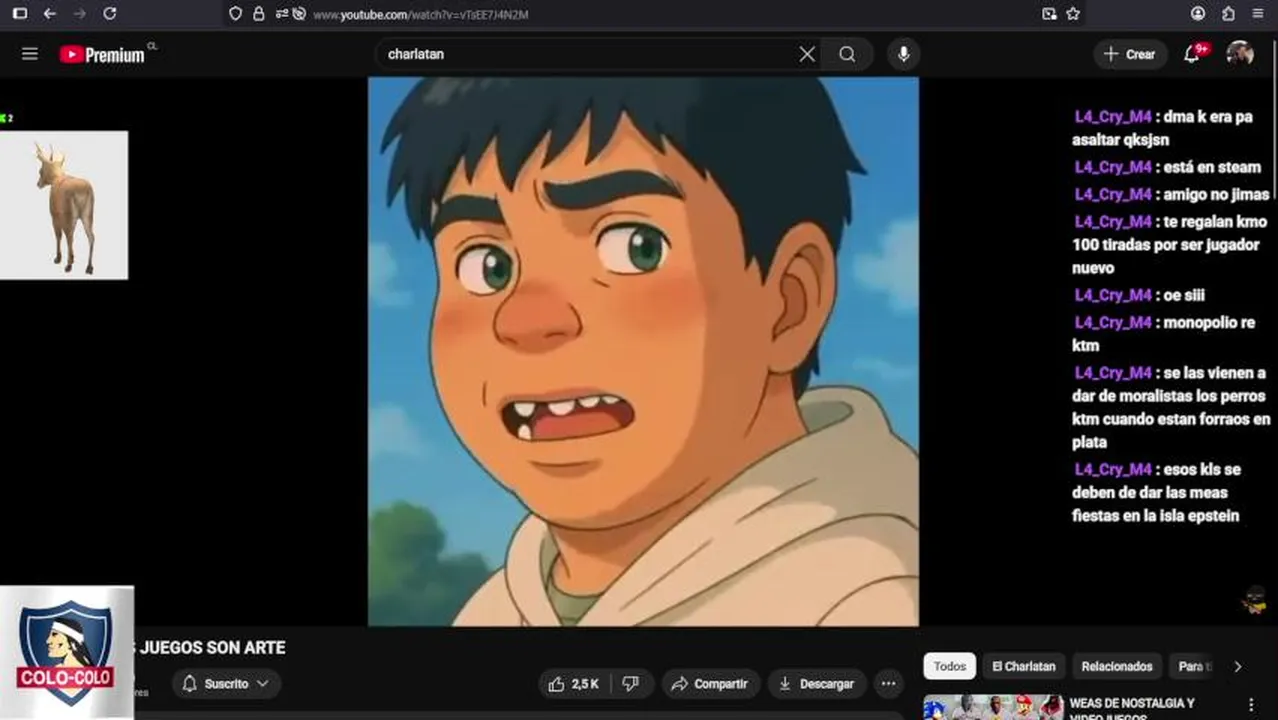
Task: Click the blocked autoplay icon in address bar
Action: [x=299, y=14]
